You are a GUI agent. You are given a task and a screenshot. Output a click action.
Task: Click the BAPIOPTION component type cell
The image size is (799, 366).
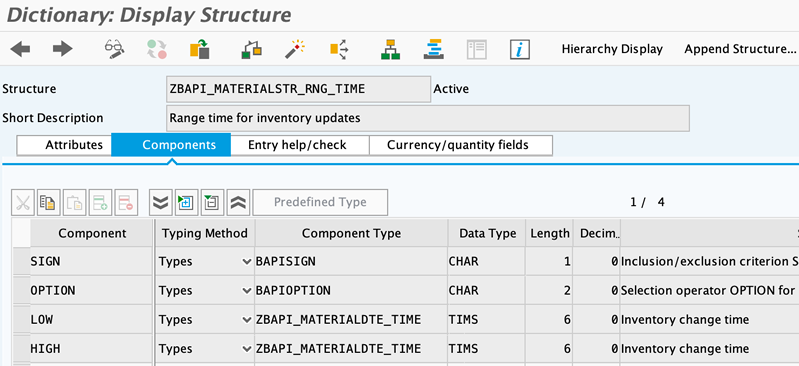coord(351,291)
